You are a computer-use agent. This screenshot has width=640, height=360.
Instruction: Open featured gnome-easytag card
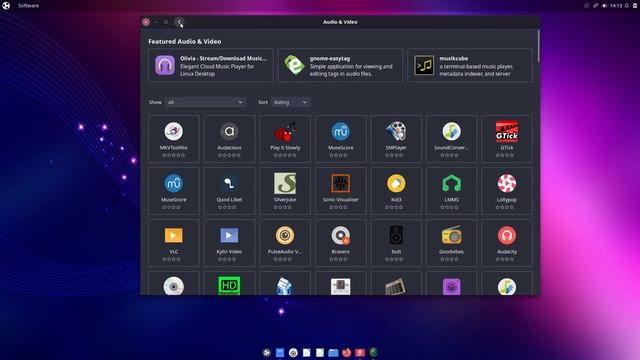pos(340,65)
